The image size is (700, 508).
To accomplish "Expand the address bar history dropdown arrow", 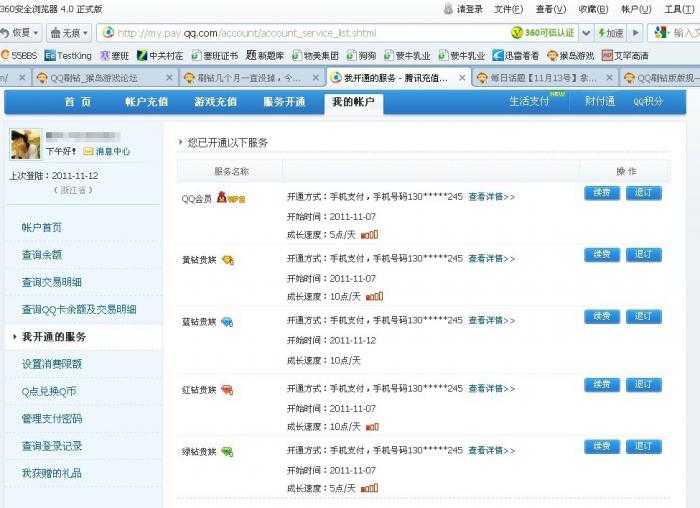I will [x=586, y=33].
